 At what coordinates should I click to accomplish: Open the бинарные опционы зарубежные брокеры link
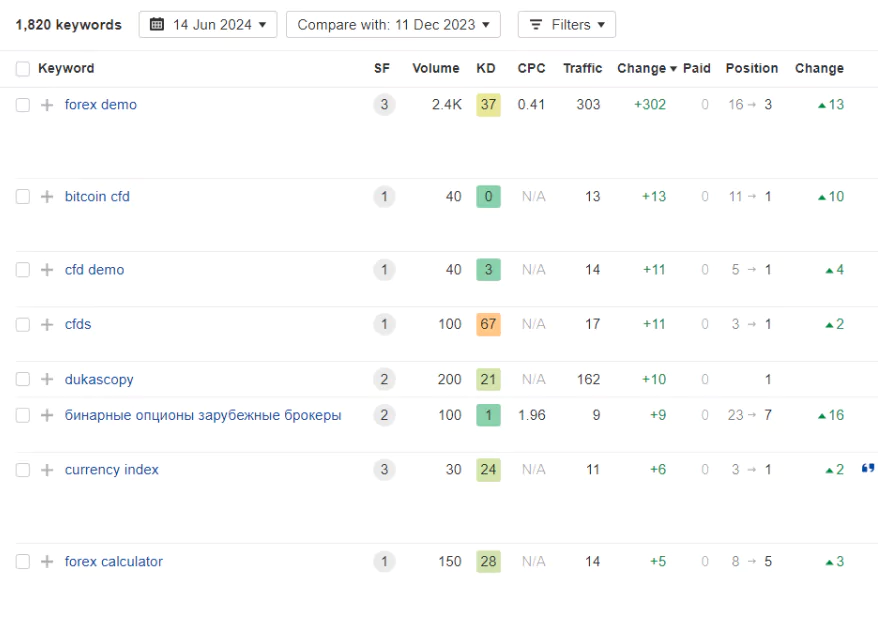203,415
